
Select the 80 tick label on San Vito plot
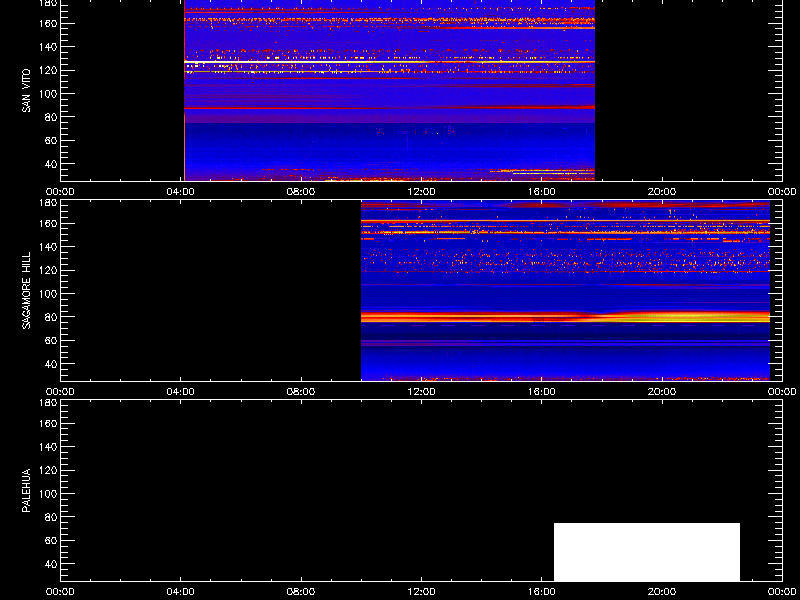pyautogui.click(x=52, y=117)
